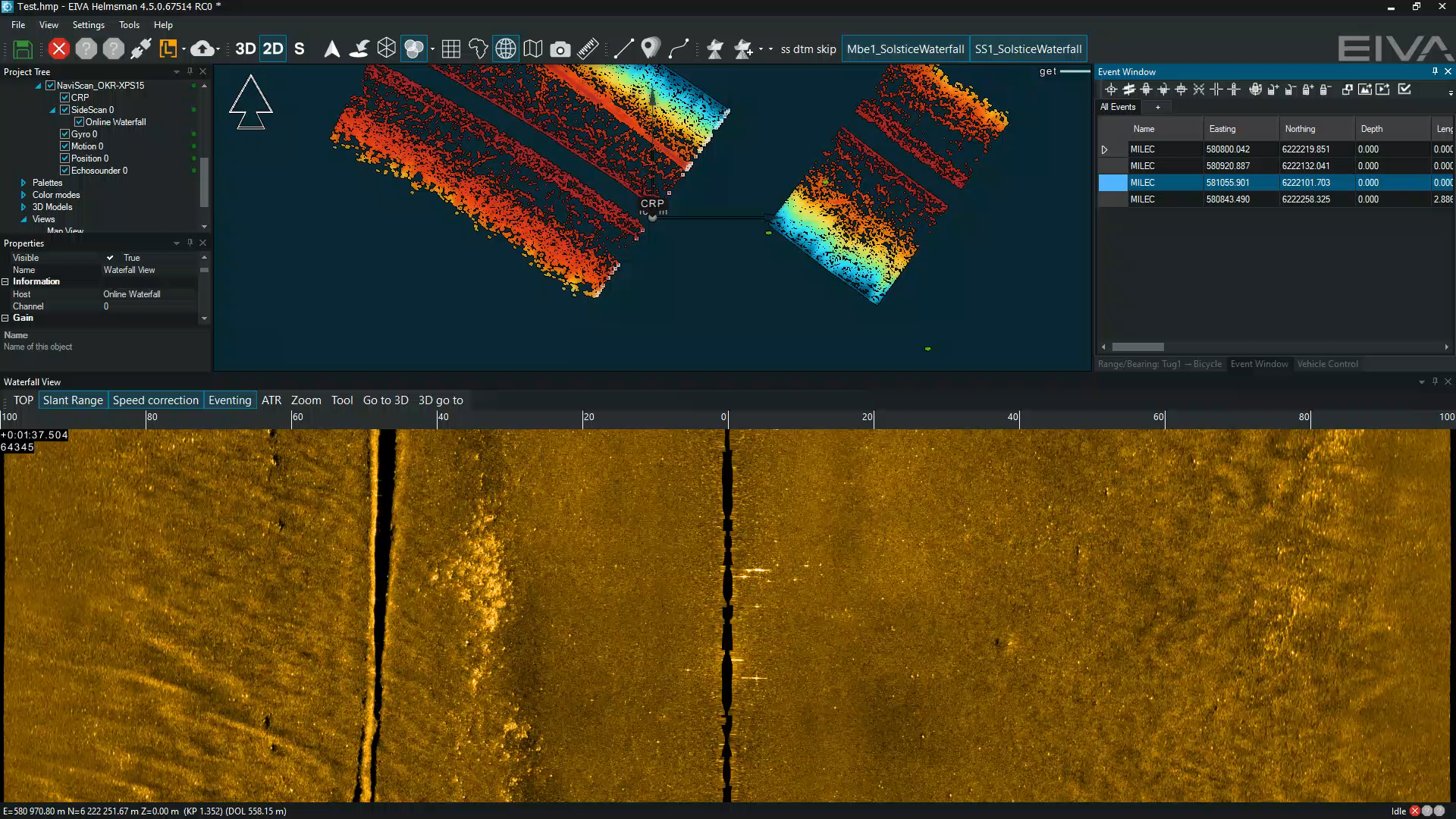Click the camera screenshot icon
This screenshot has height=819, width=1456.
pos(560,49)
